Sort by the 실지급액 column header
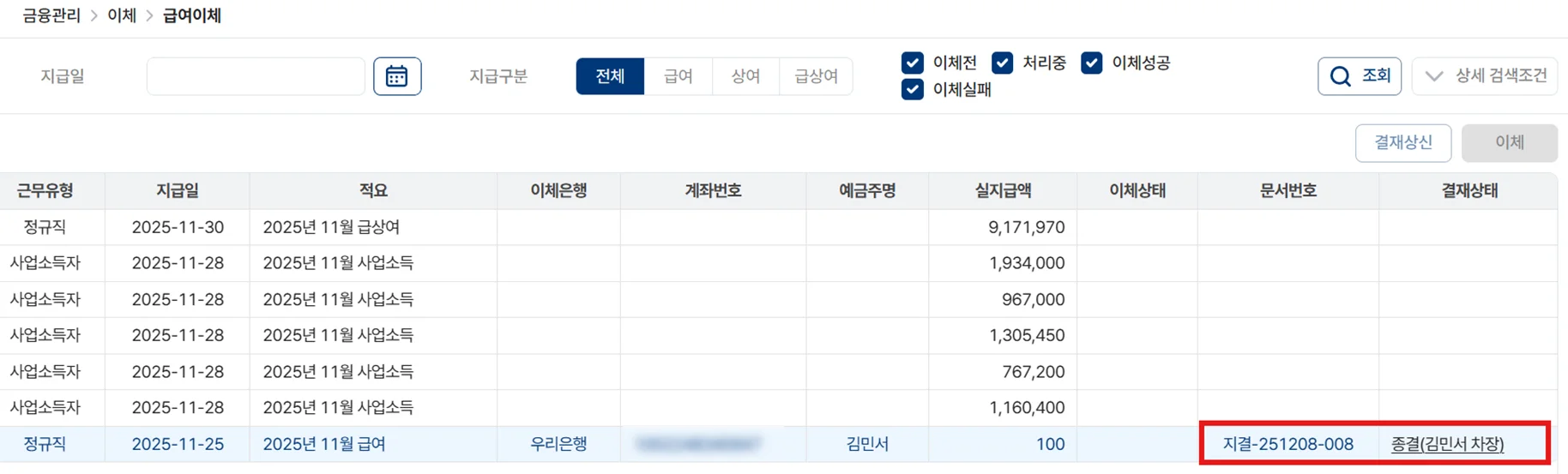Screen dimensions: 1568x474 [1002, 190]
